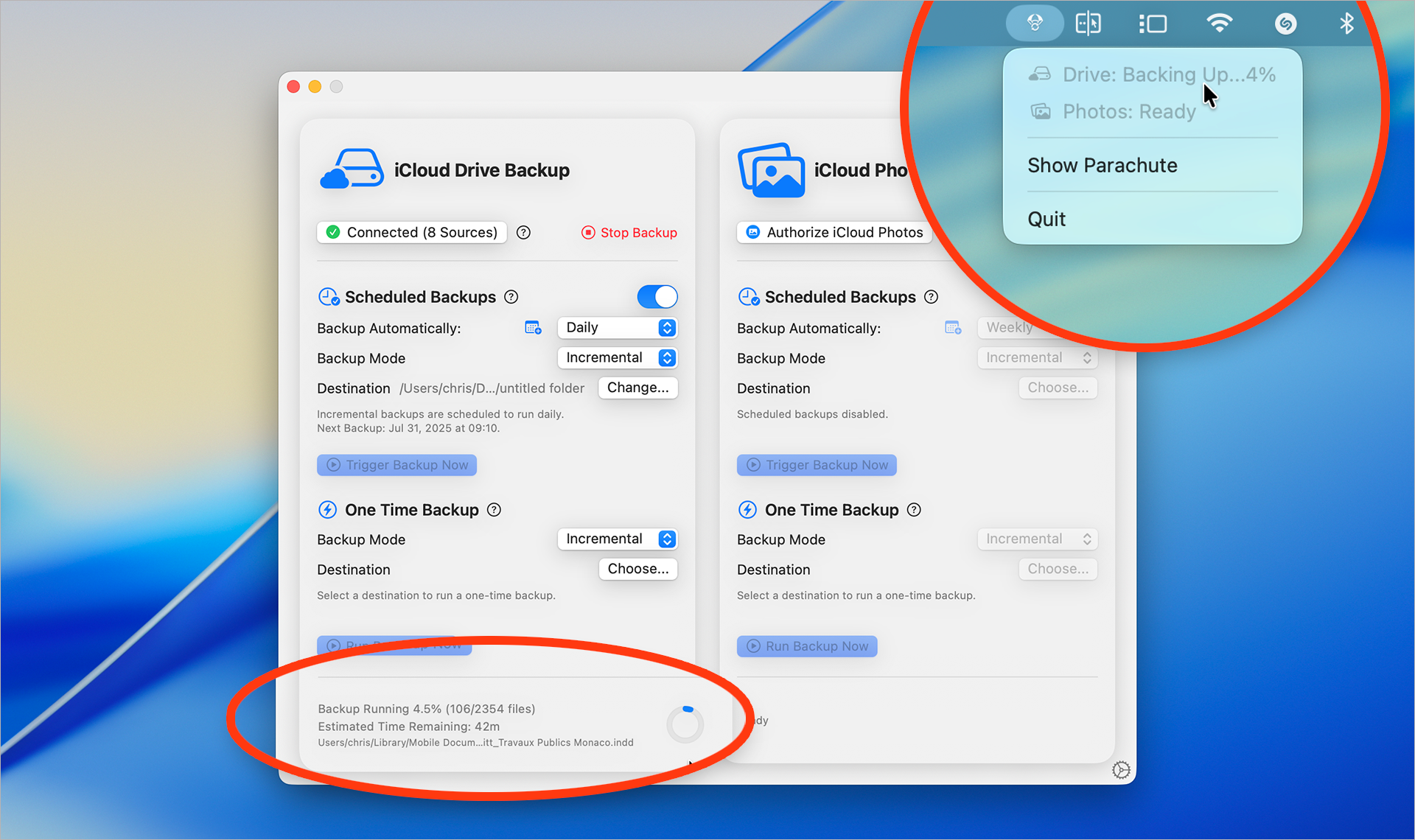The image size is (1415, 840).
Task: Click Change... for Drive scheduled destination
Action: point(638,388)
